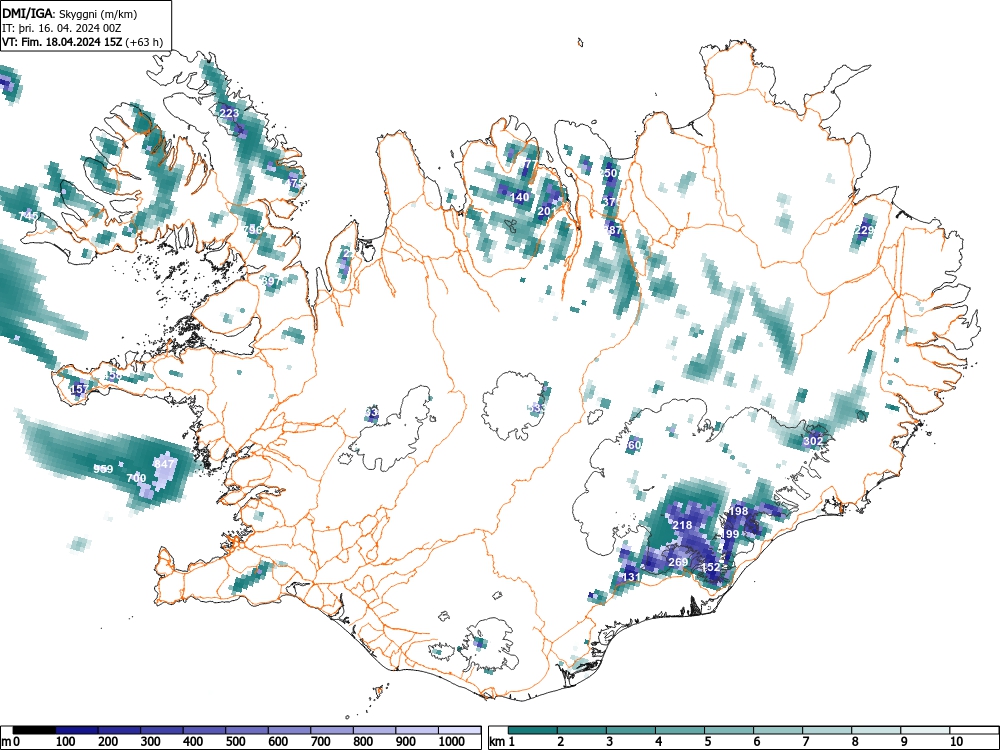The image size is (1000, 750).
Task: Click the '201' visibility value label
Action: pos(547,211)
